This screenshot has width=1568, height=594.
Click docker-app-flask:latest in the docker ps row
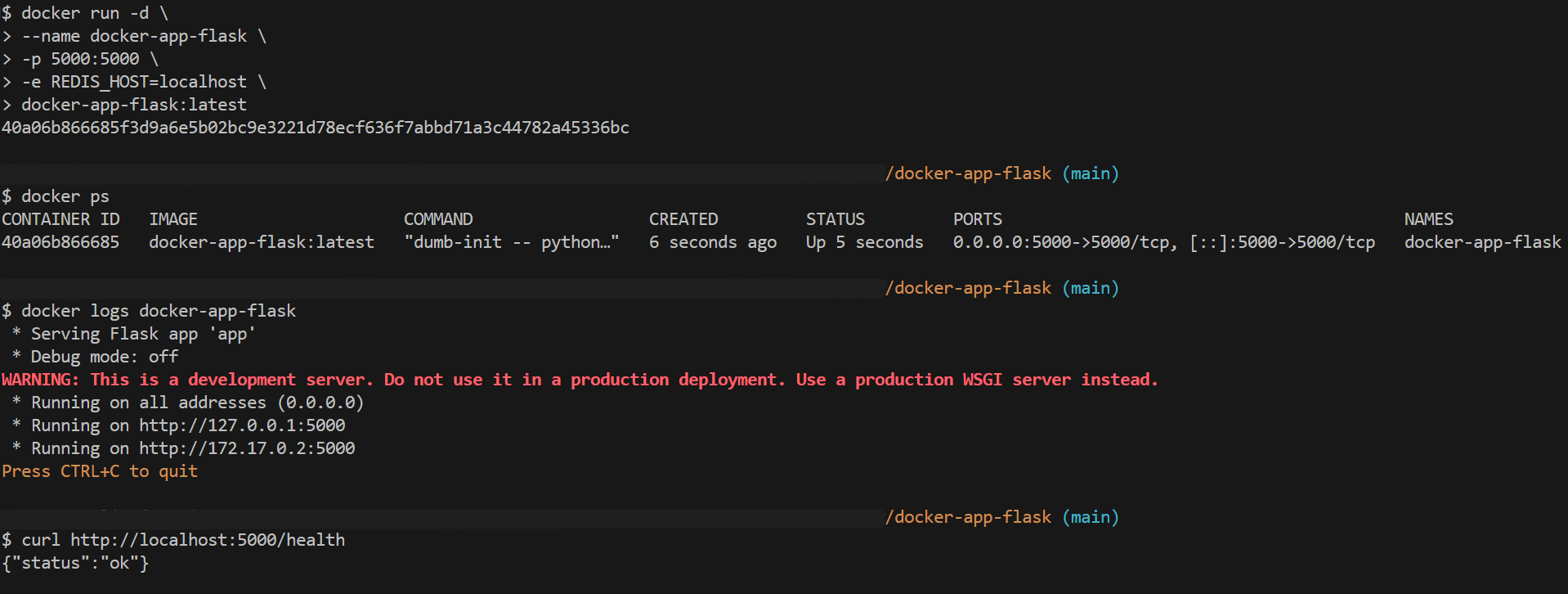click(x=262, y=242)
